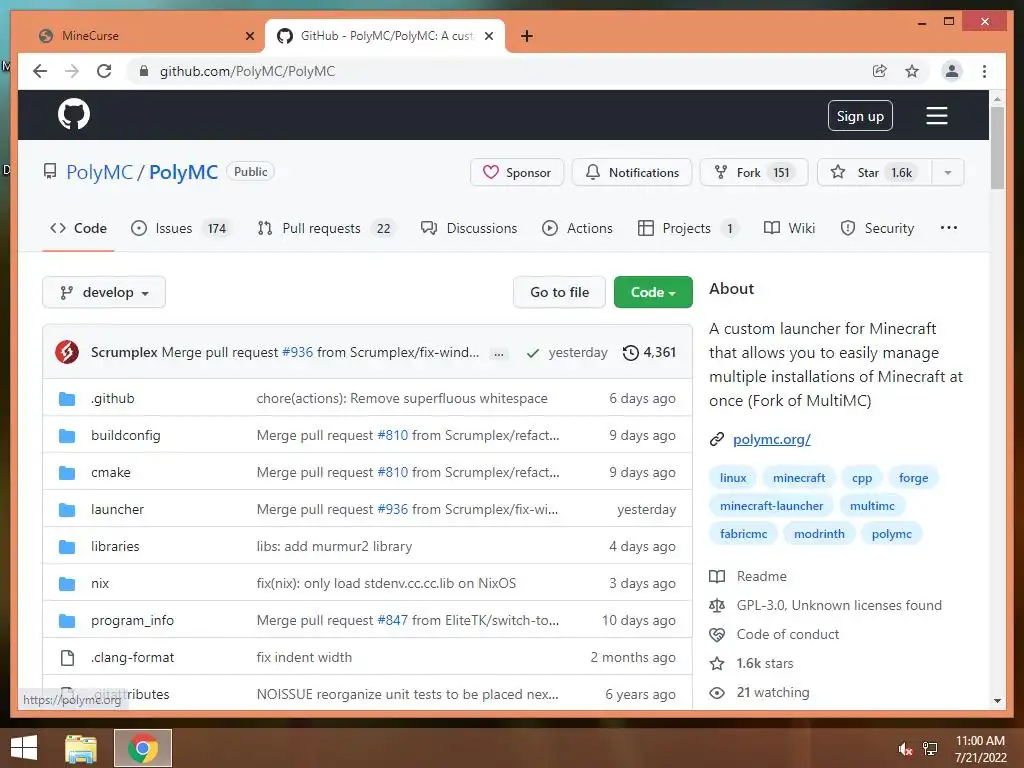
Task: Click the green check status icon
Action: [x=533, y=353]
